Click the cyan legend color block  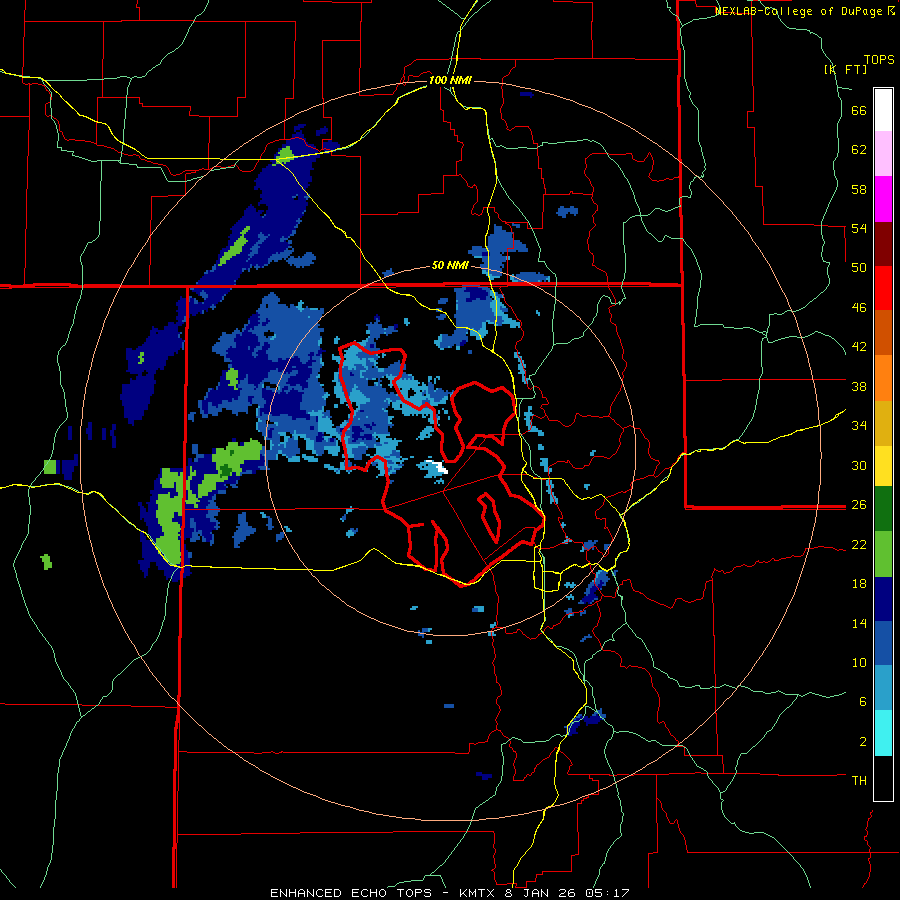pos(883,733)
